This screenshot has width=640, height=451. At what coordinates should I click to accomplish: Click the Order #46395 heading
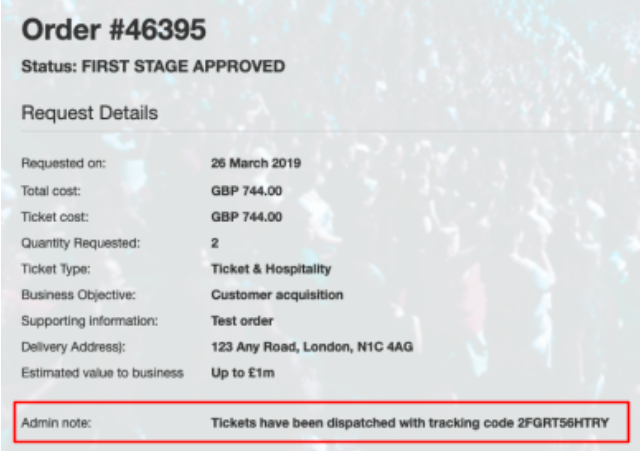113,30
